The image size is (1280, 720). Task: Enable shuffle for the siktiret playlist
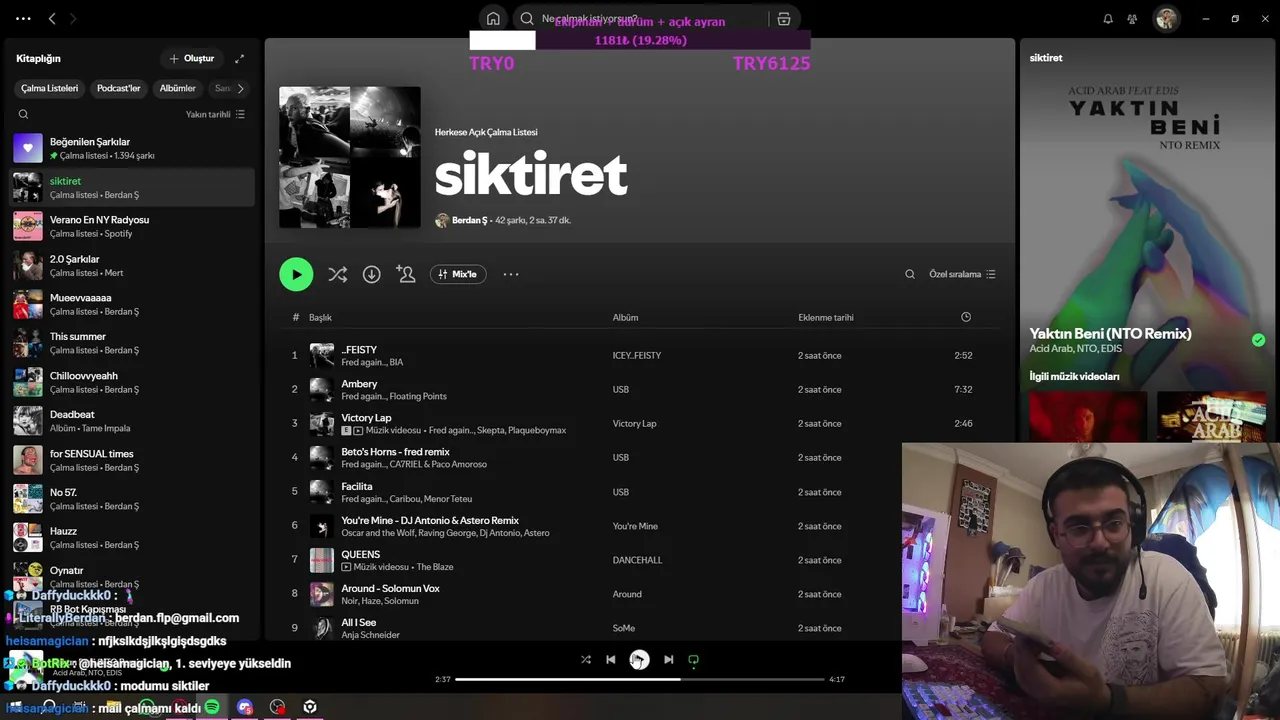tap(337, 274)
